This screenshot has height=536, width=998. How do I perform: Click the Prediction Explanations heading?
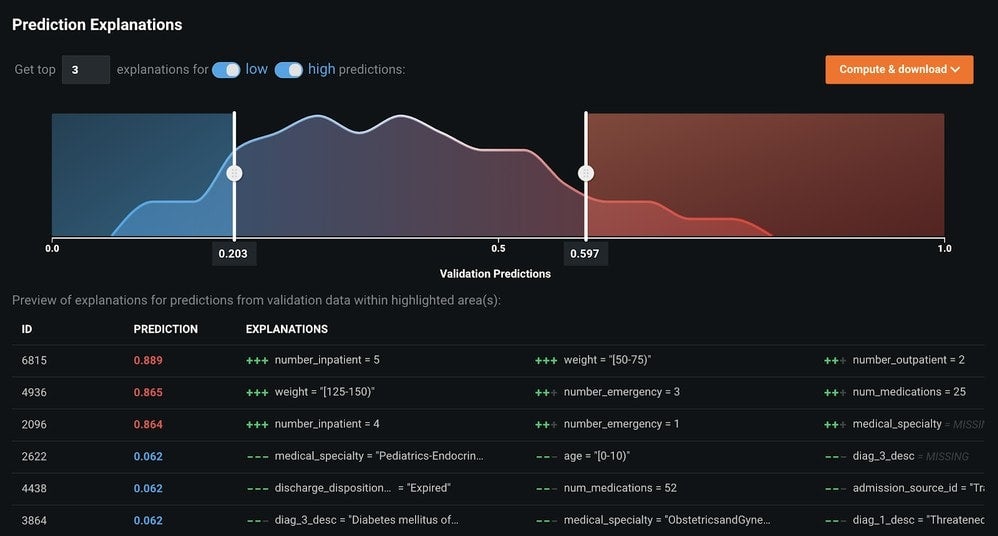tap(97, 25)
